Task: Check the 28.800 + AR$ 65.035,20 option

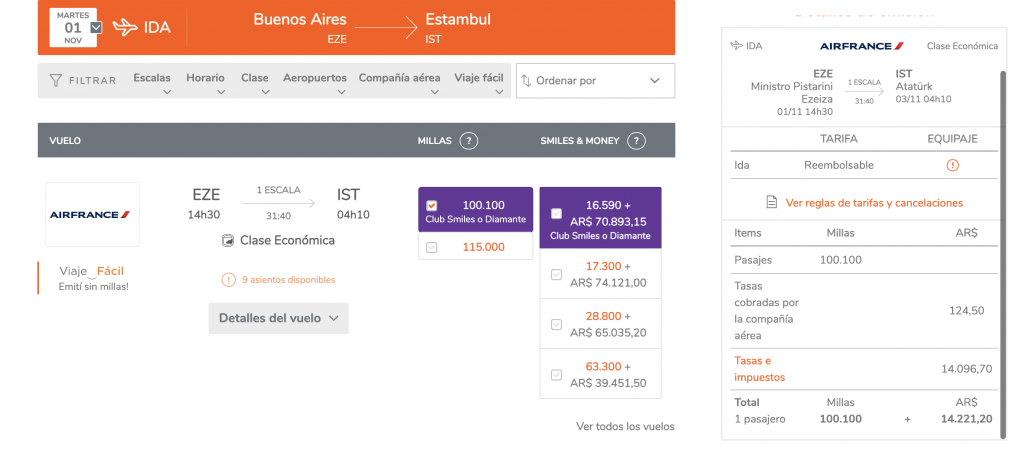Action: tap(556, 324)
